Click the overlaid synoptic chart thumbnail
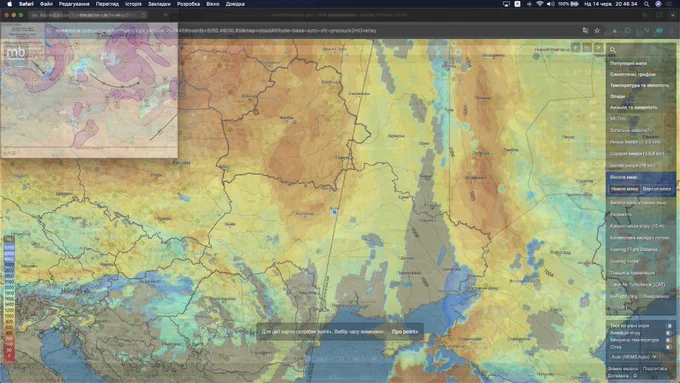 point(89,90)
